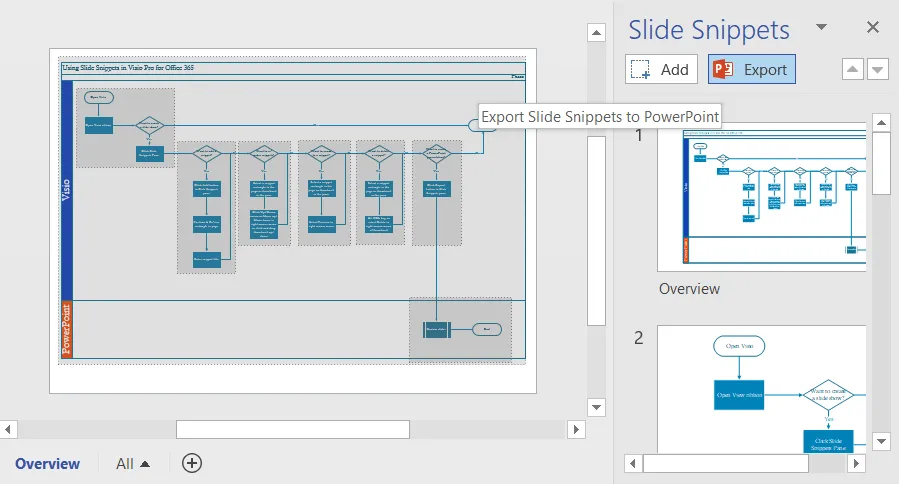Add a new page with the plus icon
The width and height of the screenshot is (899, 484).
pyautogui.click(x=192, y=463)
